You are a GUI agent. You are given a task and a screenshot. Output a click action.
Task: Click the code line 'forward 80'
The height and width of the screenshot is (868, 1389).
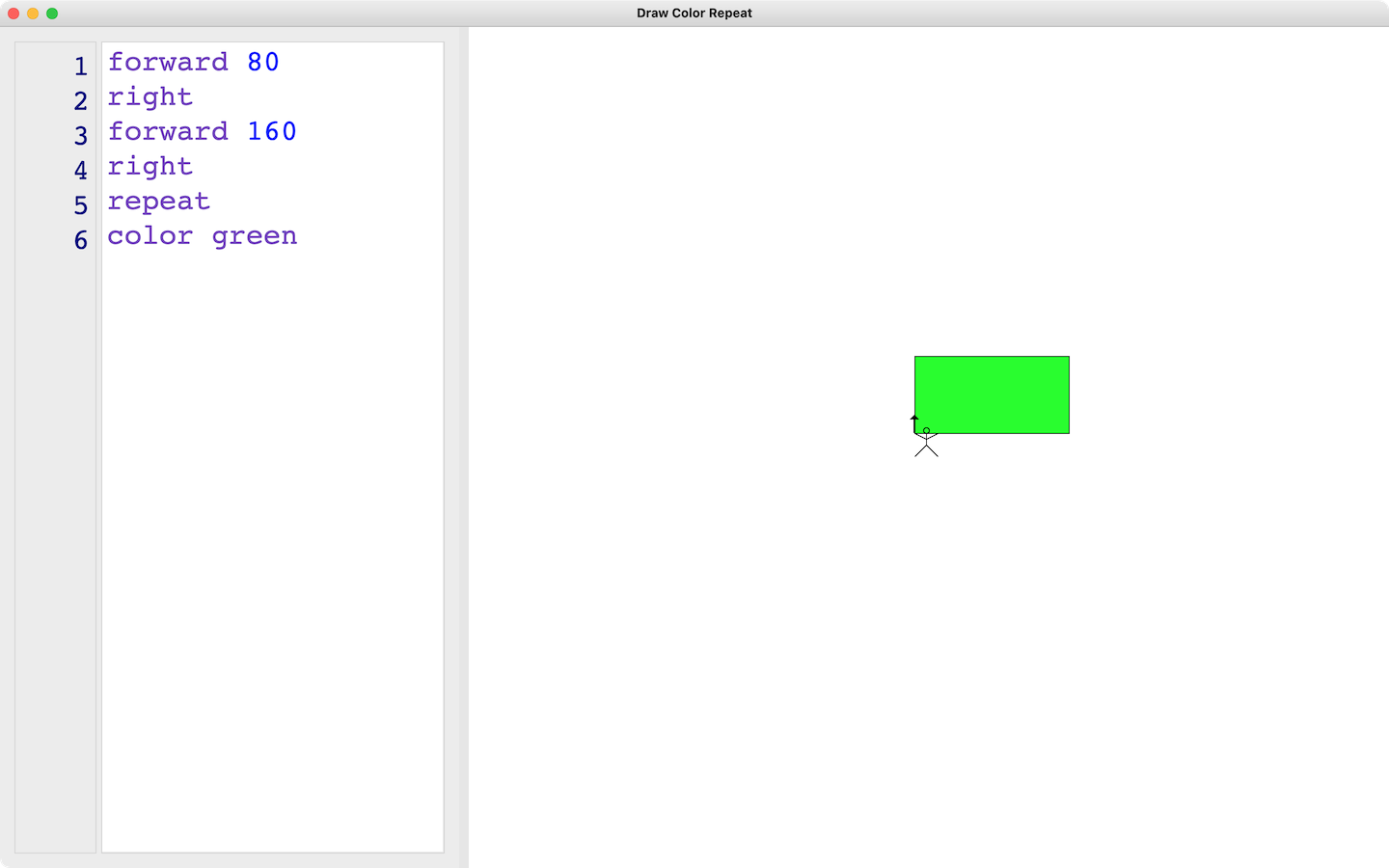[193, 62]
